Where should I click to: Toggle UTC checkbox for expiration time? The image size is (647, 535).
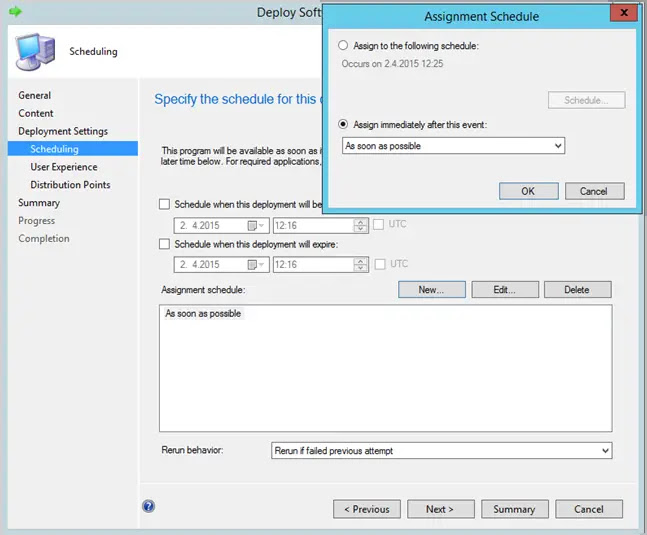point(380,264)
